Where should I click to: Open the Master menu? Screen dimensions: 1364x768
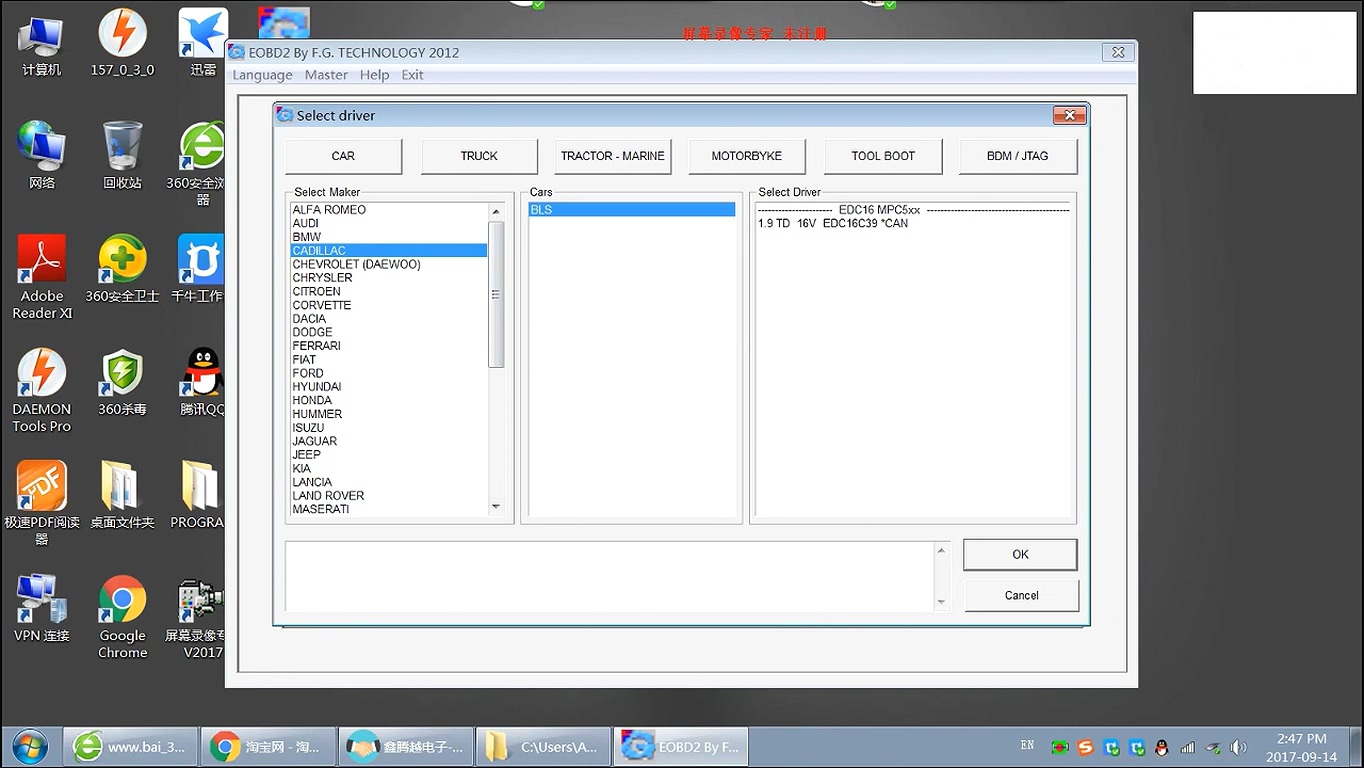pyautogui.click(x=326, y=75)
